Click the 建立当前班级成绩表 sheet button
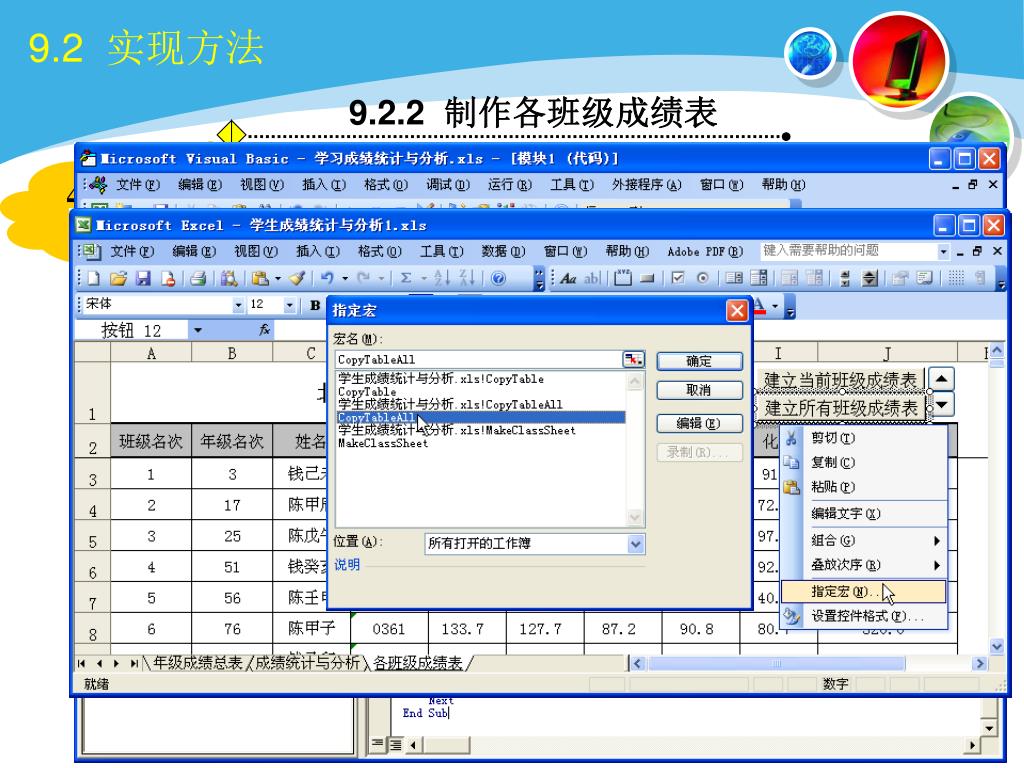The height and width of the screenshot is (768, 1024). click(x=840, y=380)
